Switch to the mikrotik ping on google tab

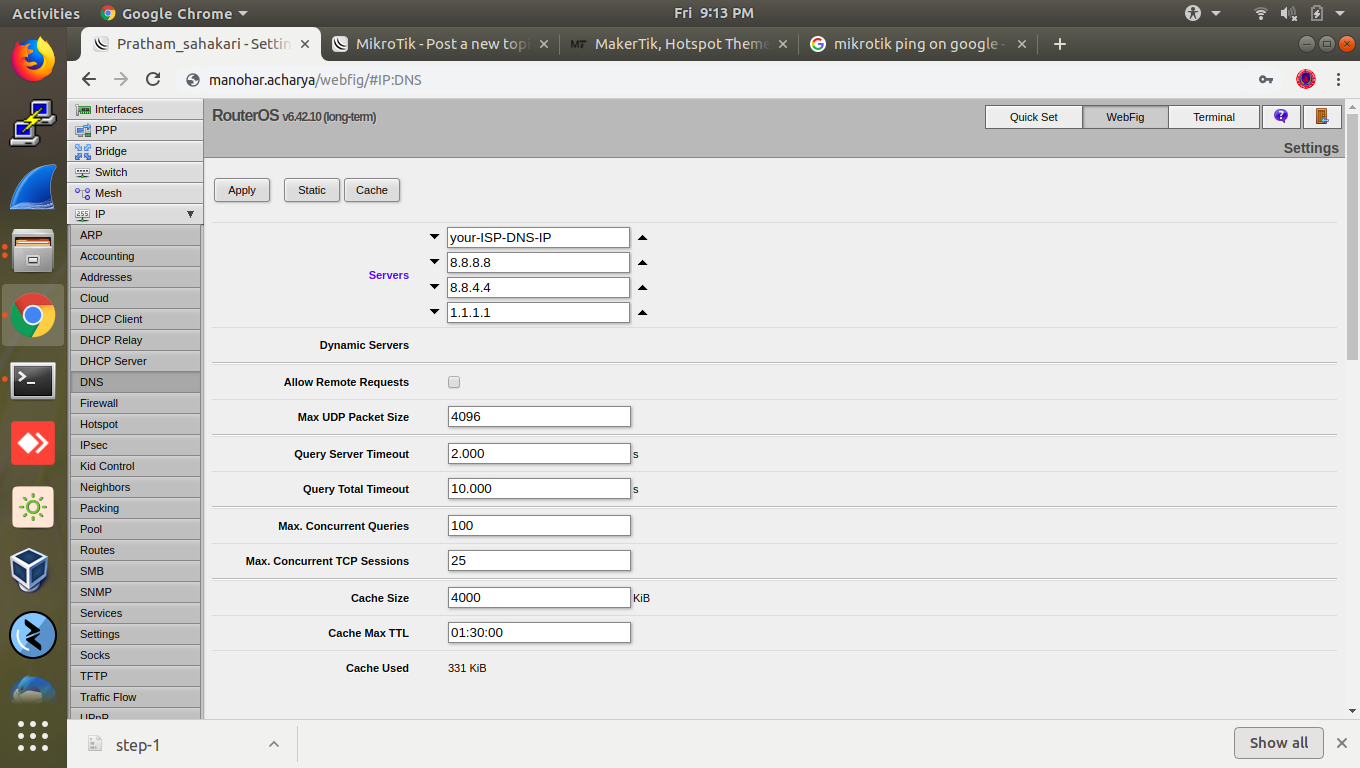(918, 44)
